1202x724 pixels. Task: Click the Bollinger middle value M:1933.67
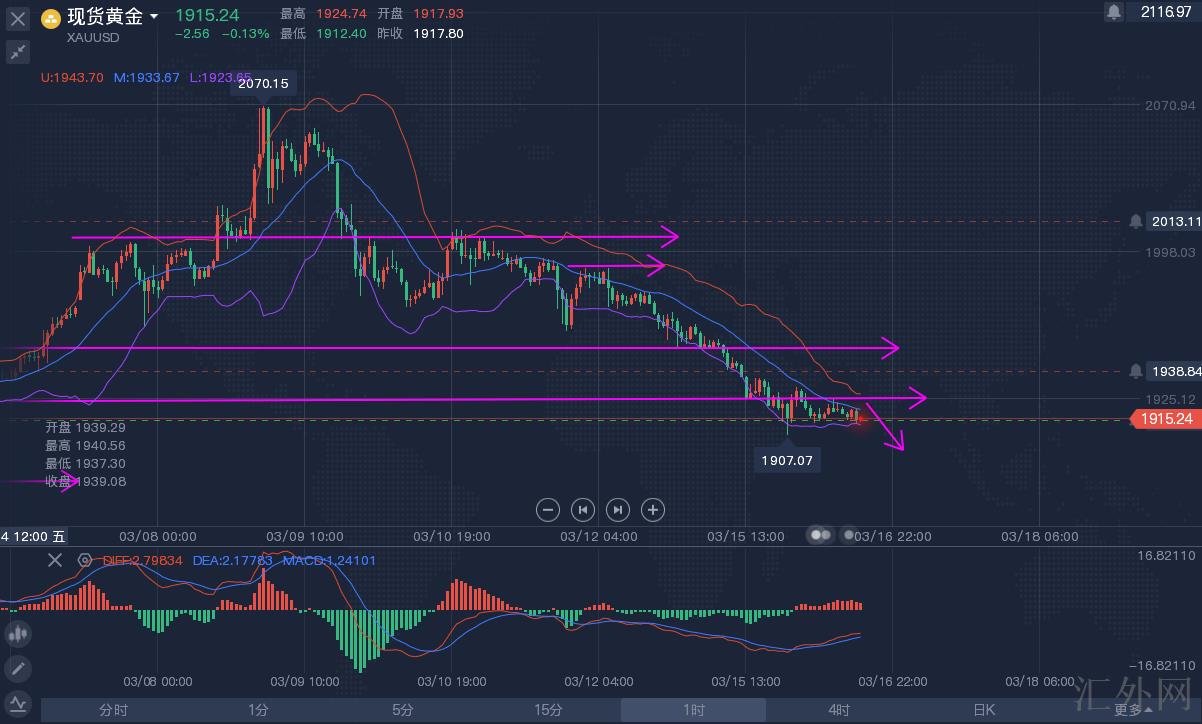pyautogui.click(x=147, y=77)
